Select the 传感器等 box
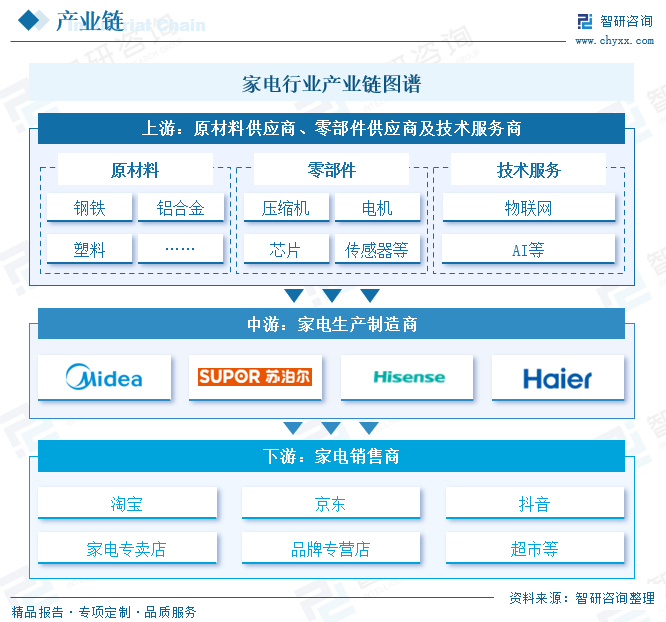This screenshot has width=666, height=622. pos(377,249)
